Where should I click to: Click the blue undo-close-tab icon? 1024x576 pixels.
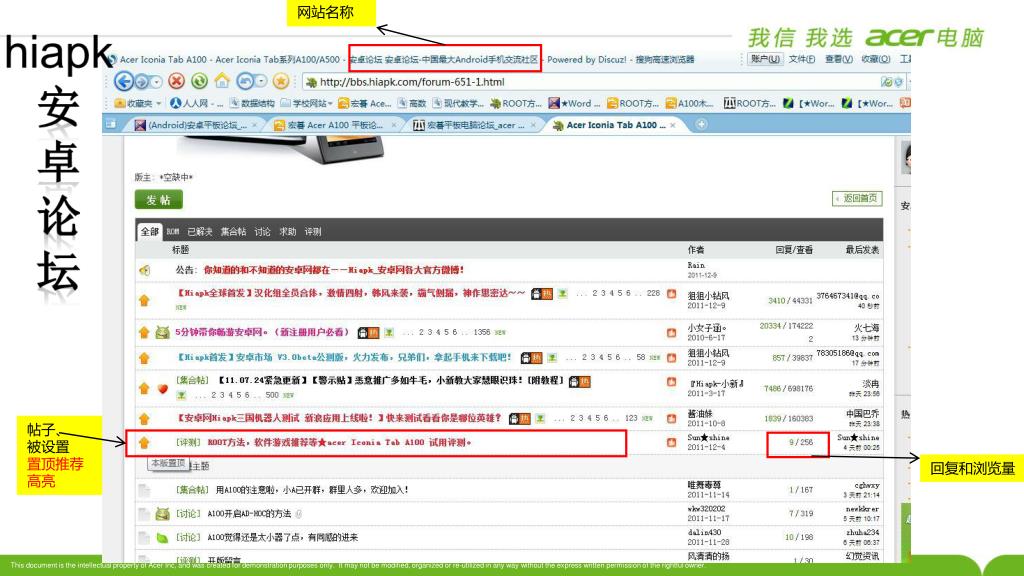[x=245, y=81]
